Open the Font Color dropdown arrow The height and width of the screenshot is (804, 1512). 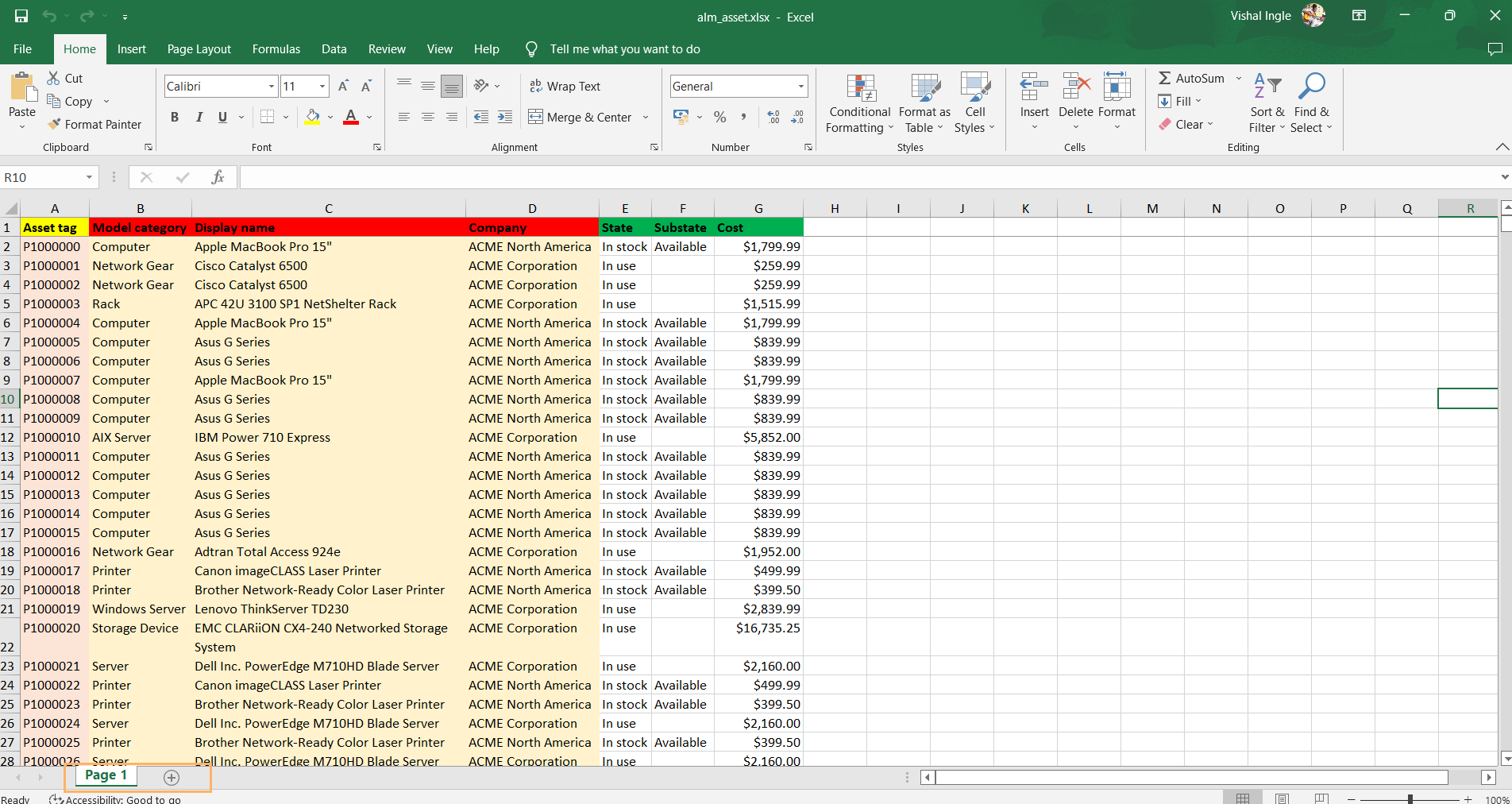coord(369,118)
